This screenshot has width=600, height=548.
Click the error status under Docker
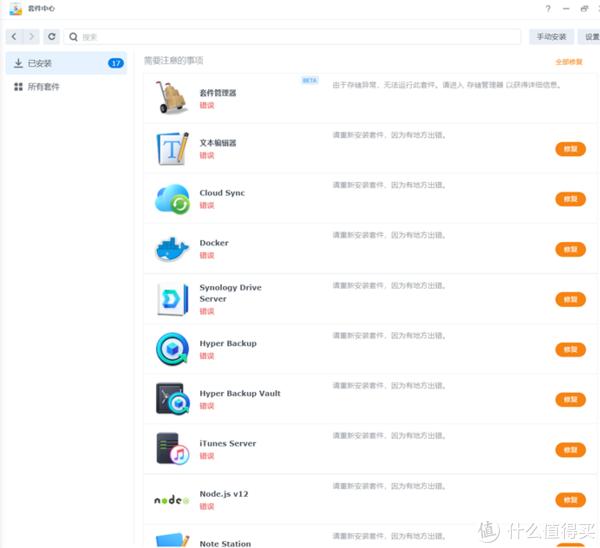pos(207,255)
